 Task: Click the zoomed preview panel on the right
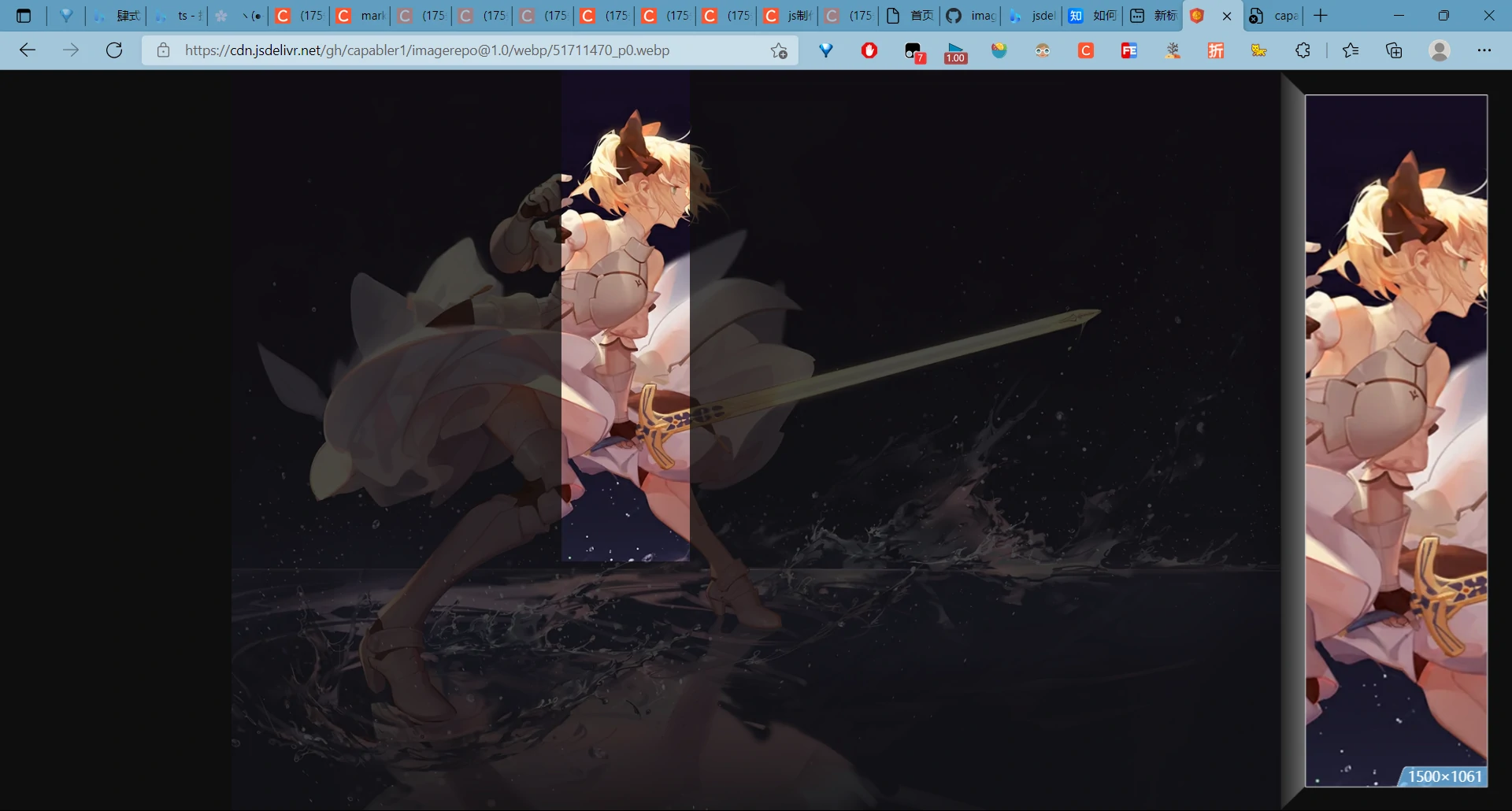pyautogui.click(x=1396, y=441)
